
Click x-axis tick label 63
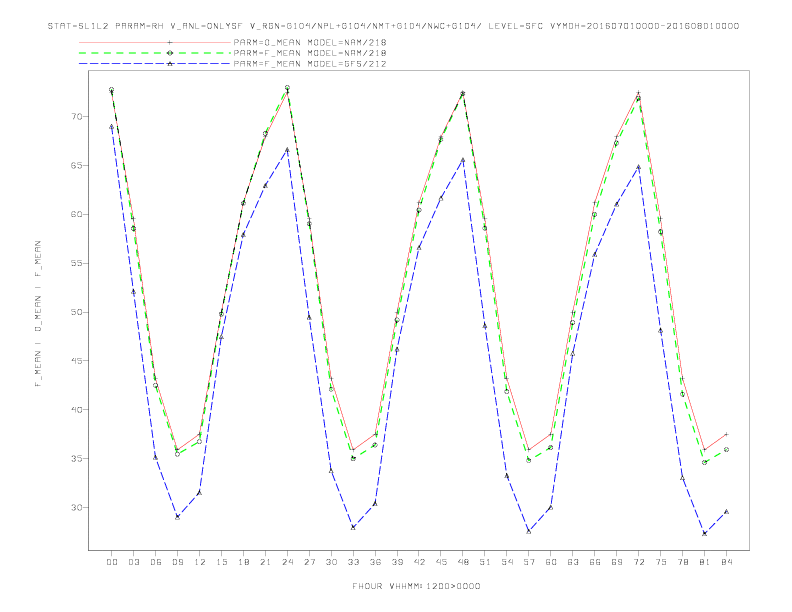(573, 562)
